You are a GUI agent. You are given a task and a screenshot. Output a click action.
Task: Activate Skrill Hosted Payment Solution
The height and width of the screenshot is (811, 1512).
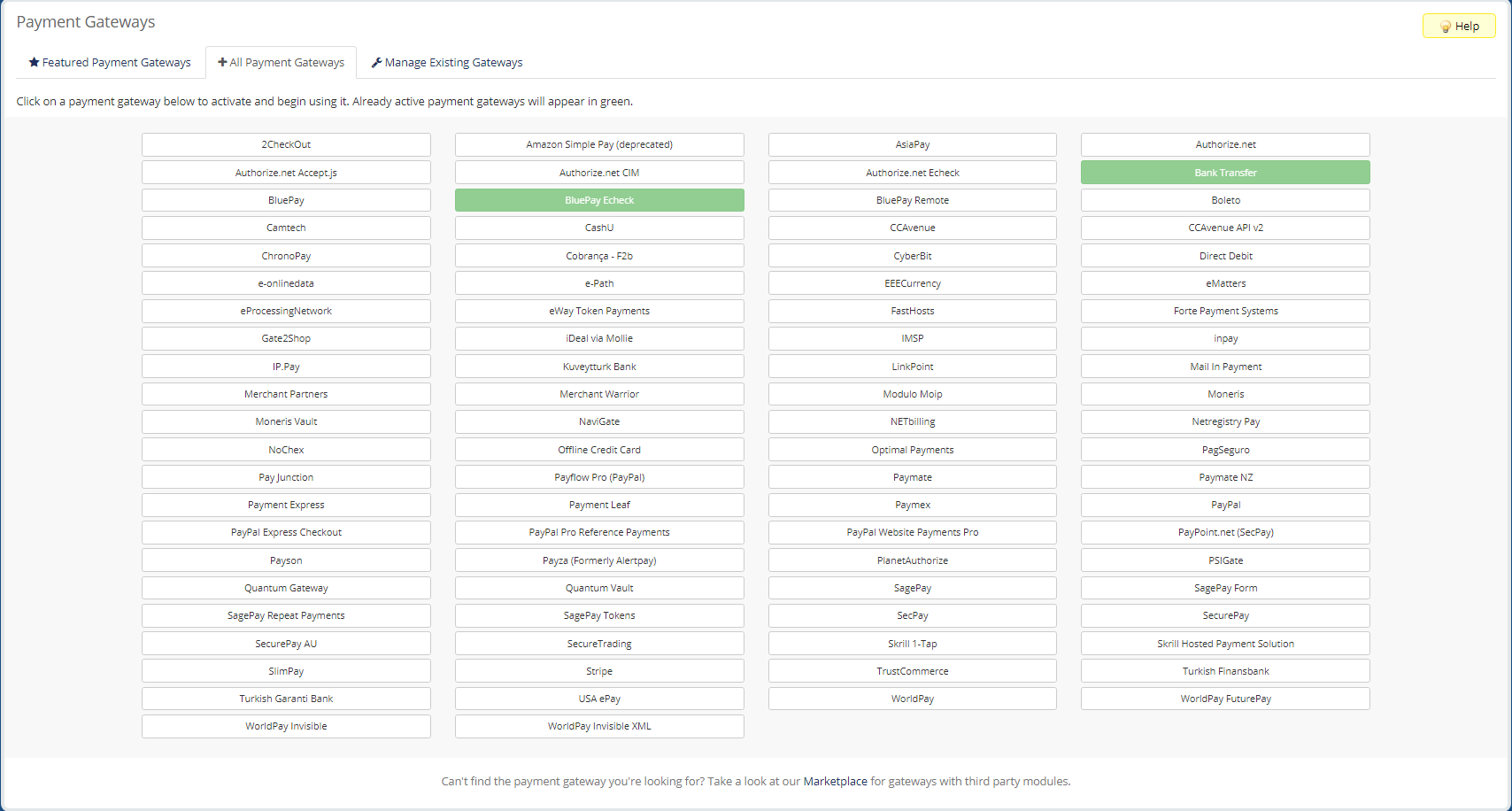click(x=1225, y=644)
